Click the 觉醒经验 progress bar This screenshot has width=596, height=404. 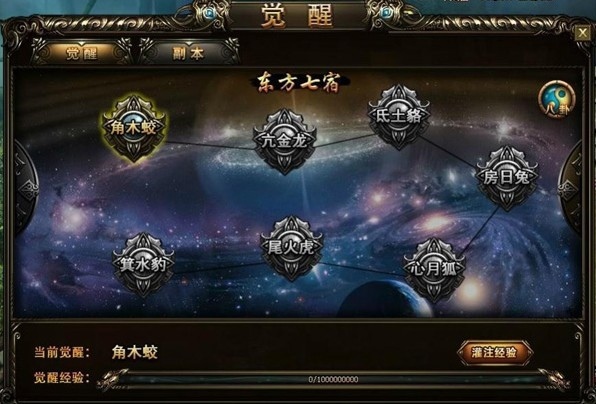point(333,379)
